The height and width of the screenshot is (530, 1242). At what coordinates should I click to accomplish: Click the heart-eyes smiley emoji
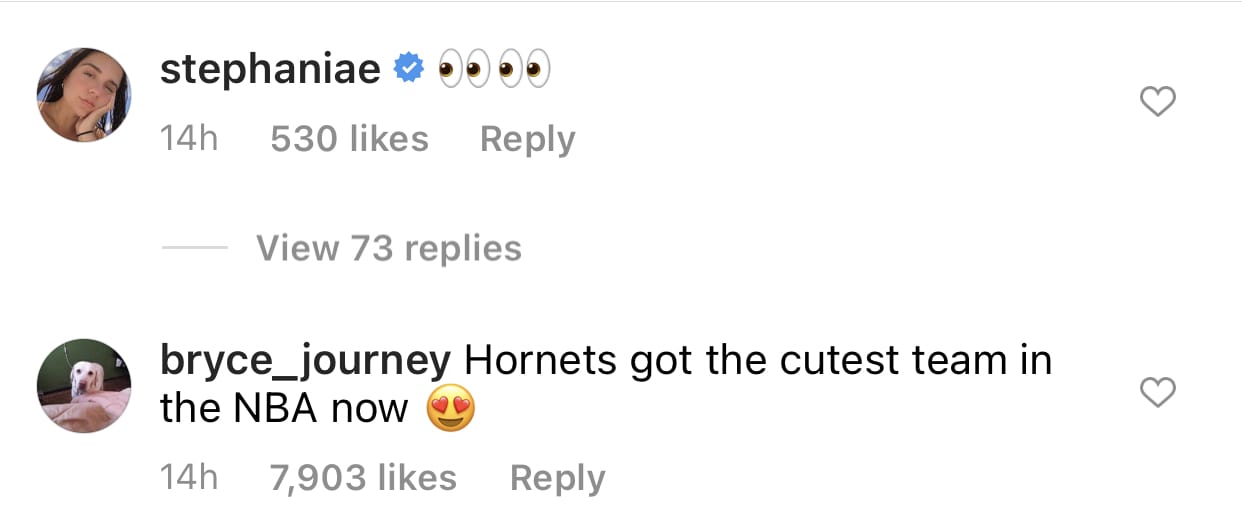450,410
